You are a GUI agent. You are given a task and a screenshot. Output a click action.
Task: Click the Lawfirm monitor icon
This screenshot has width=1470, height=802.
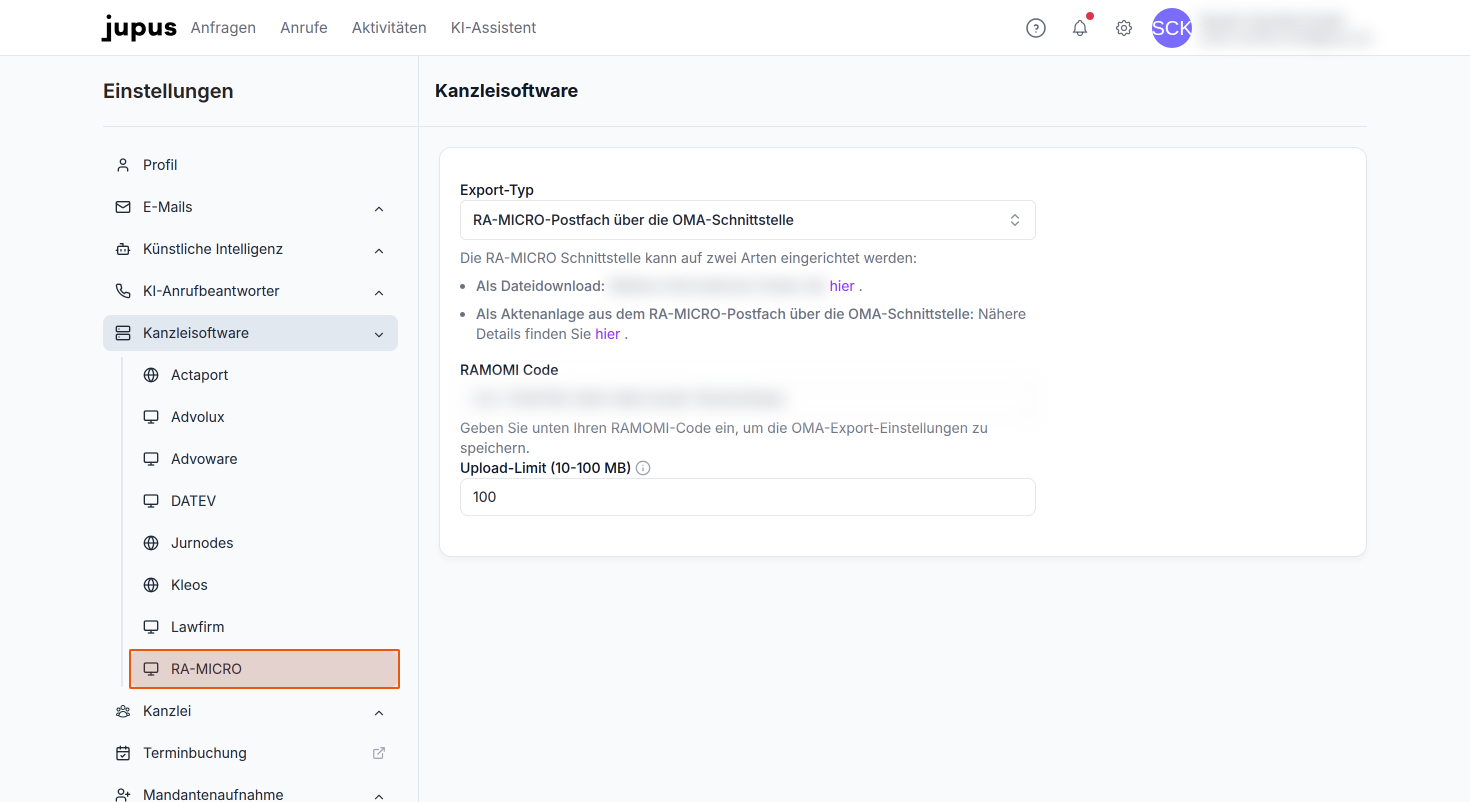click(x=151, y=627)
